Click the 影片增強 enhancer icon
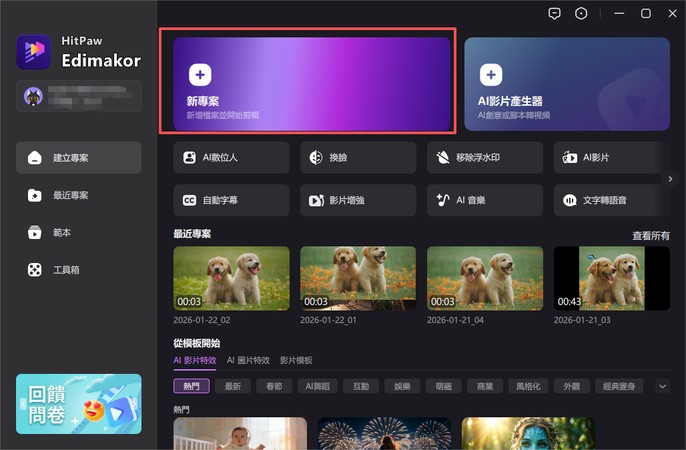 [x=316, y=200]
